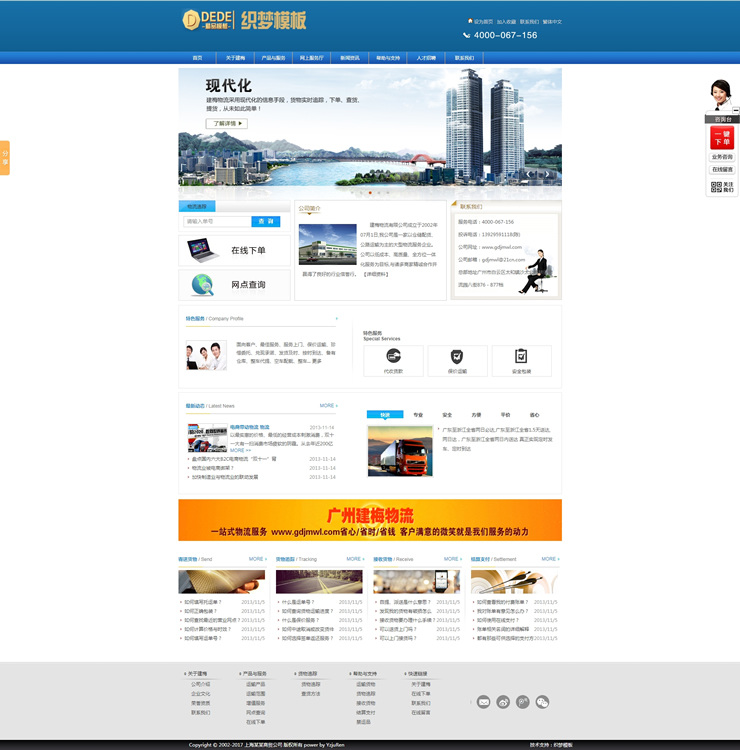Click the WeChat icon in footer

pos(542,702)
